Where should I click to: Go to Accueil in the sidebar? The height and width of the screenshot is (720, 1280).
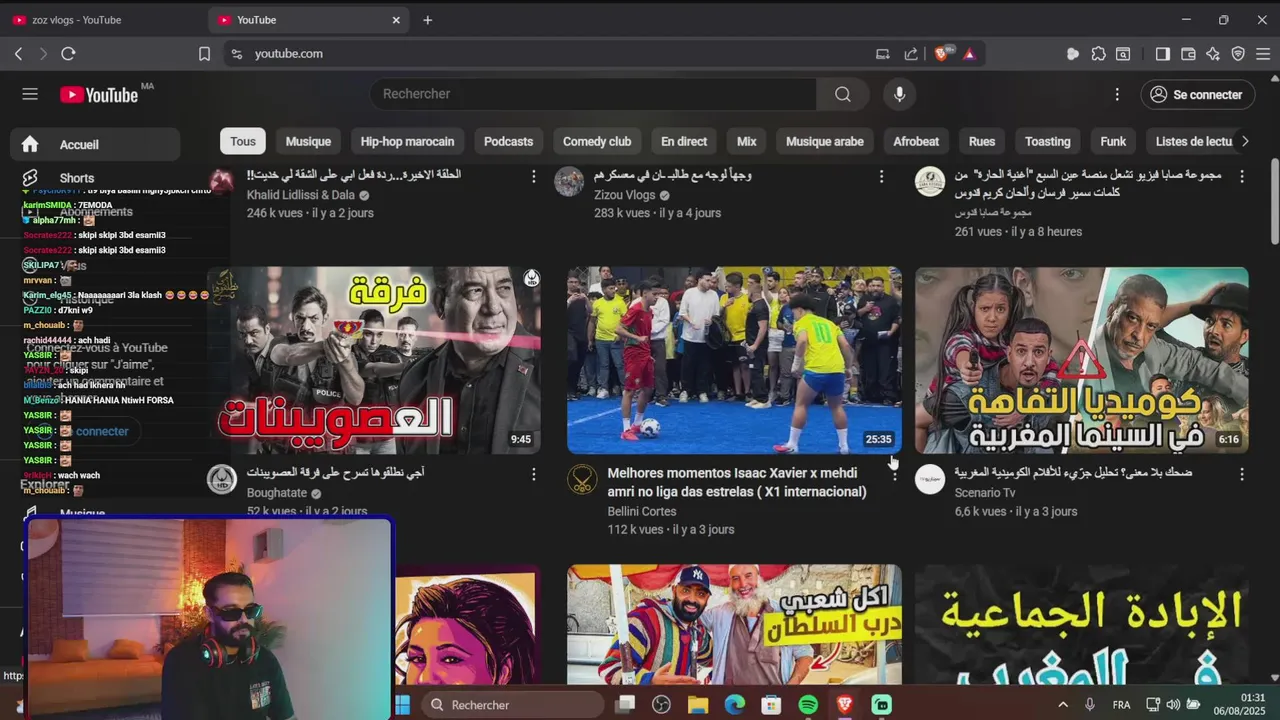pyautogui.click(x=95, y=144)
